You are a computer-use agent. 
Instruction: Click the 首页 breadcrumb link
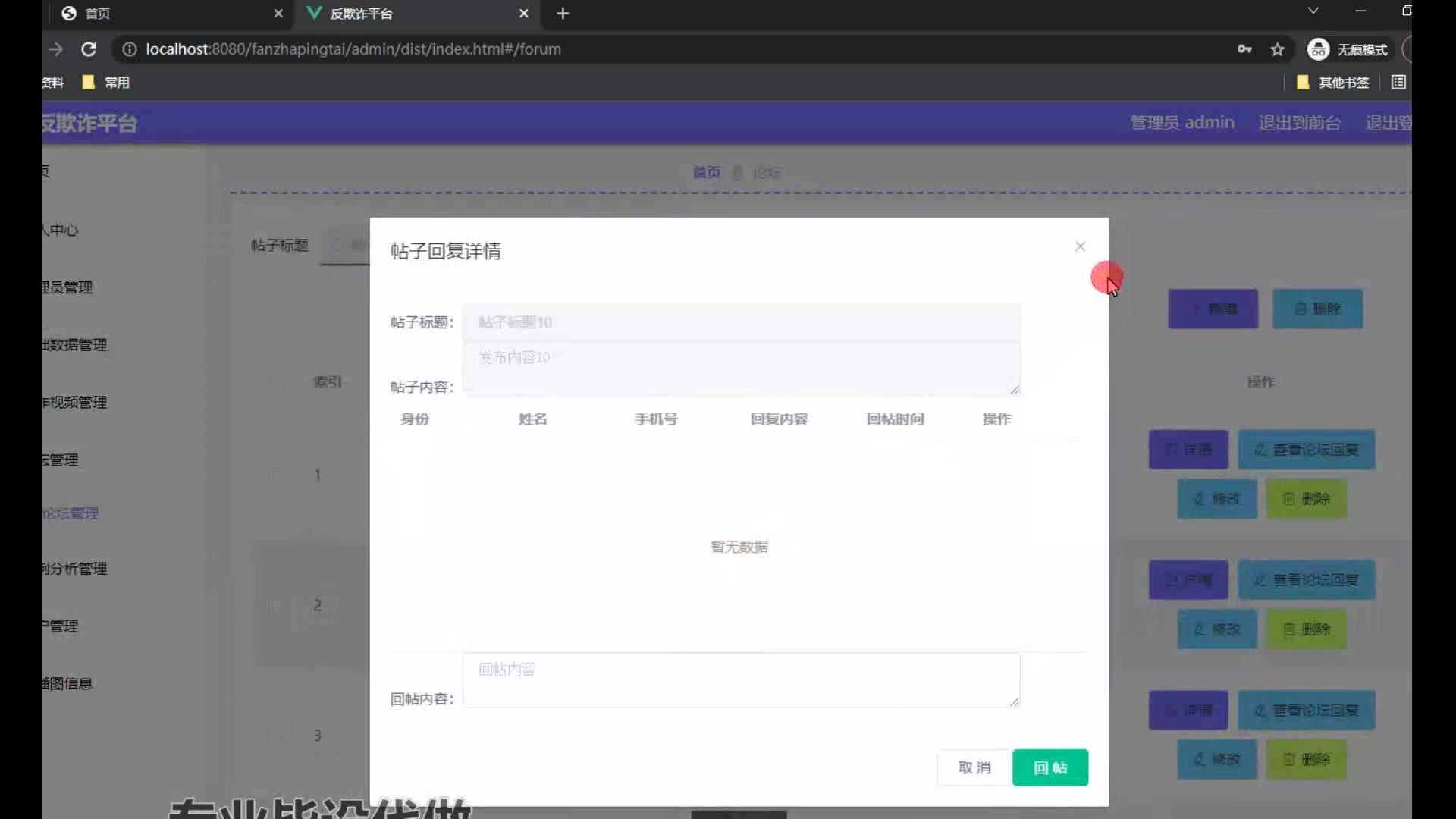click(x=706, y=172)
